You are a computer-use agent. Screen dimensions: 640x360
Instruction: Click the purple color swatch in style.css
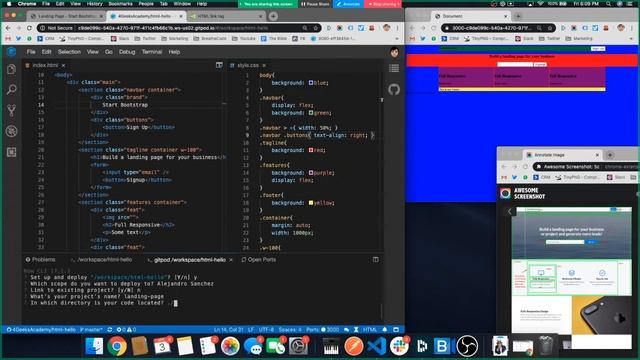tap(311, 173)
